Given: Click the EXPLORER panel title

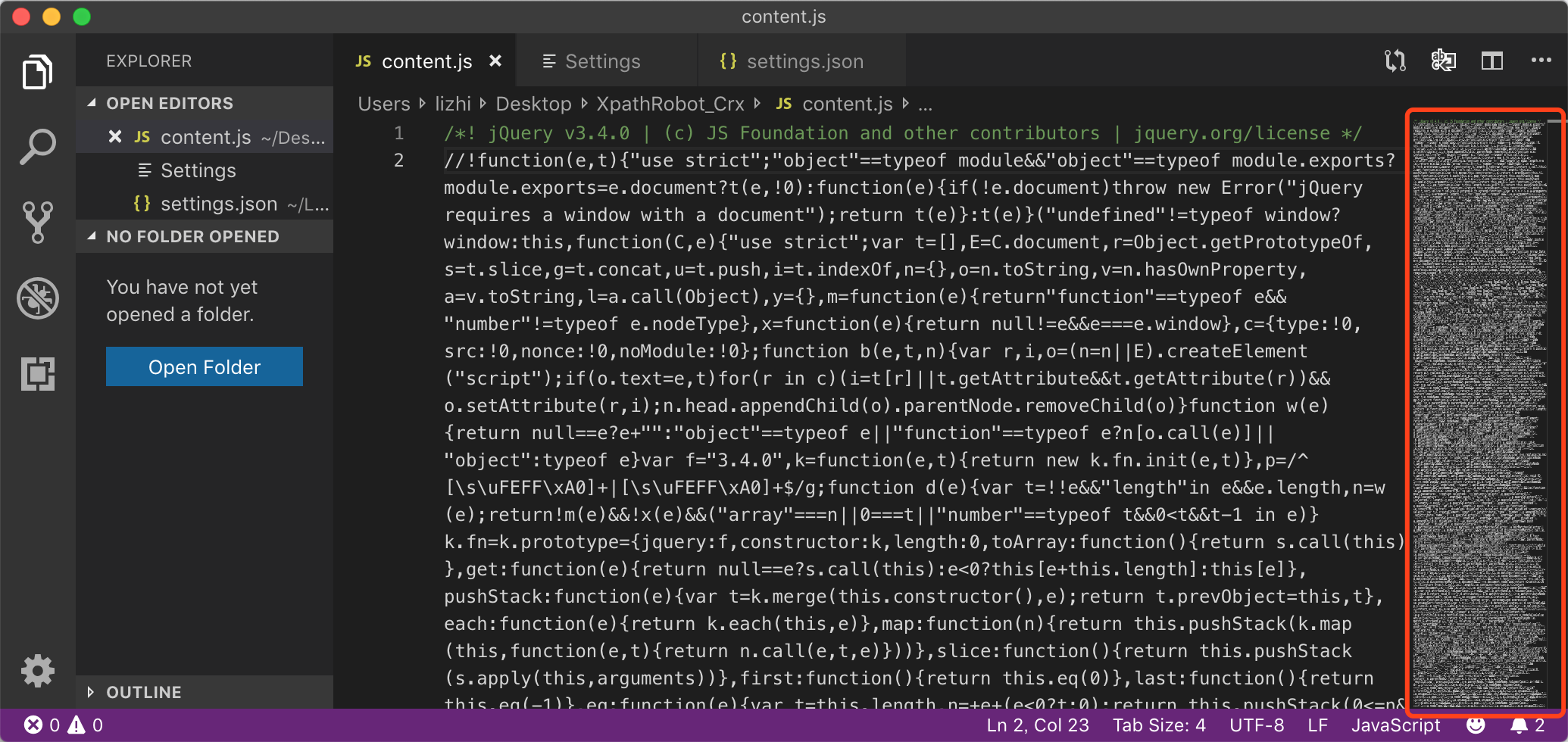Looking at the screenshot, I should 149,61.
